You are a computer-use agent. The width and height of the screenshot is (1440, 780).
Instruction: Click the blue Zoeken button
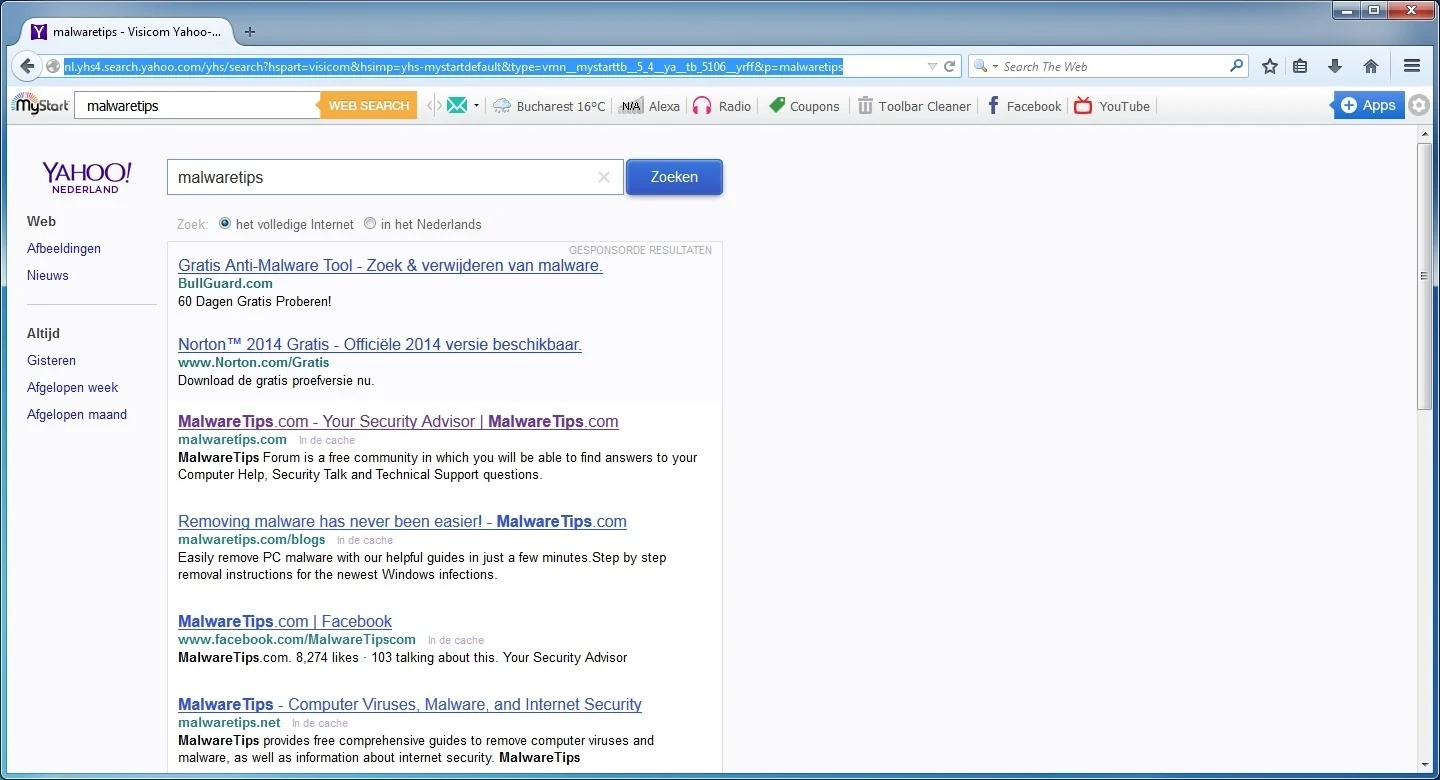click(x=674, y=177)
